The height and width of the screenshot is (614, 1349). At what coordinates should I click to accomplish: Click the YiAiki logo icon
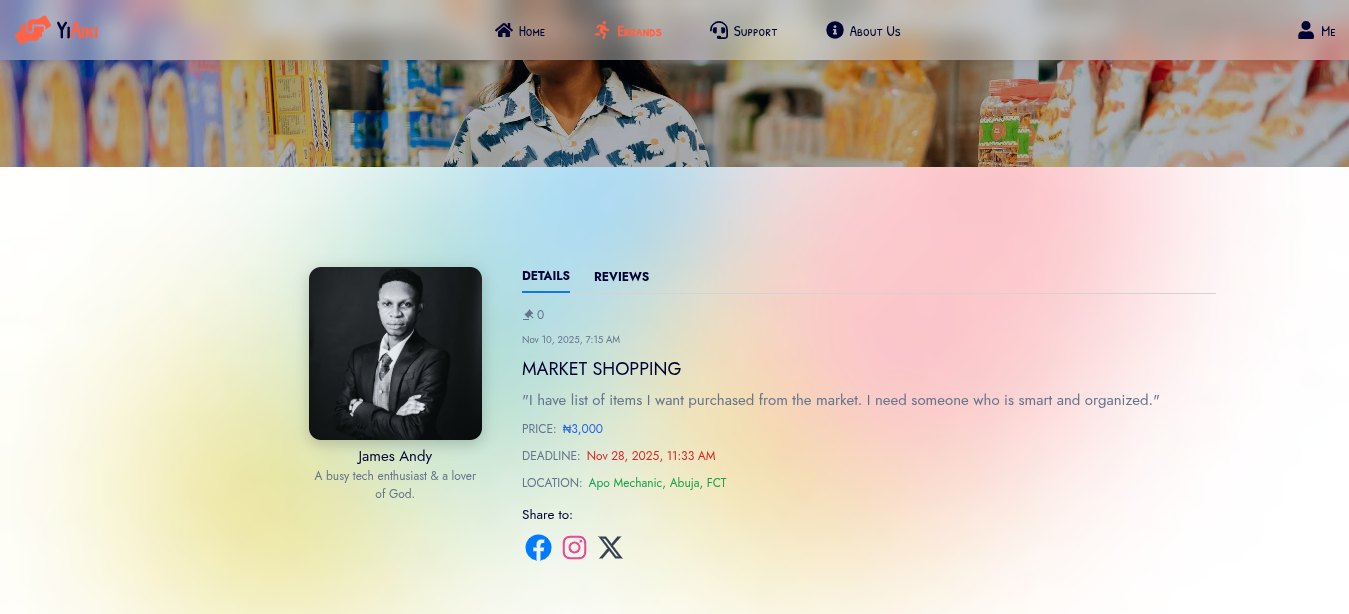33,30
